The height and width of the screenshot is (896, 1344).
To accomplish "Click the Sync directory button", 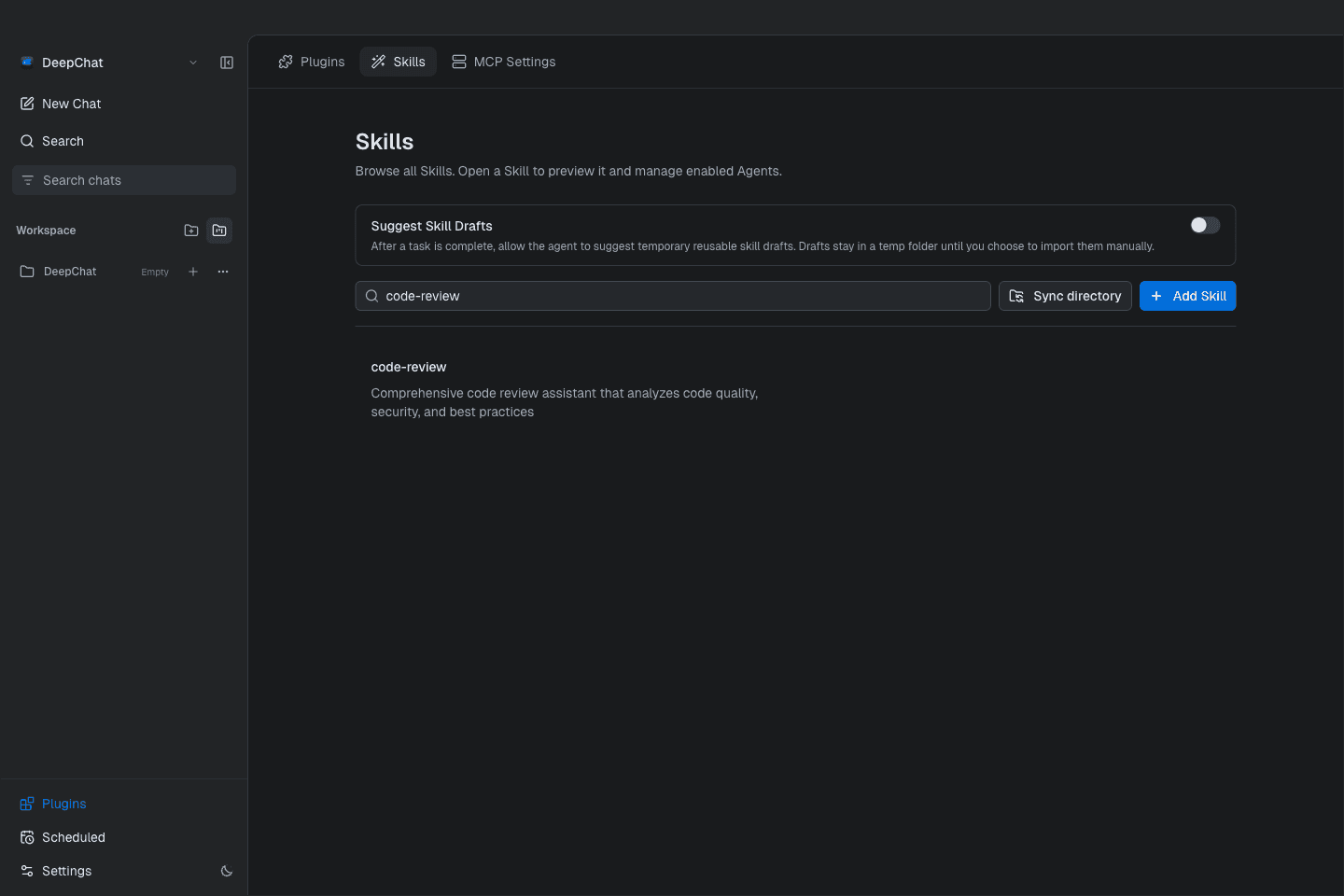I will (x=1065, y=296).
